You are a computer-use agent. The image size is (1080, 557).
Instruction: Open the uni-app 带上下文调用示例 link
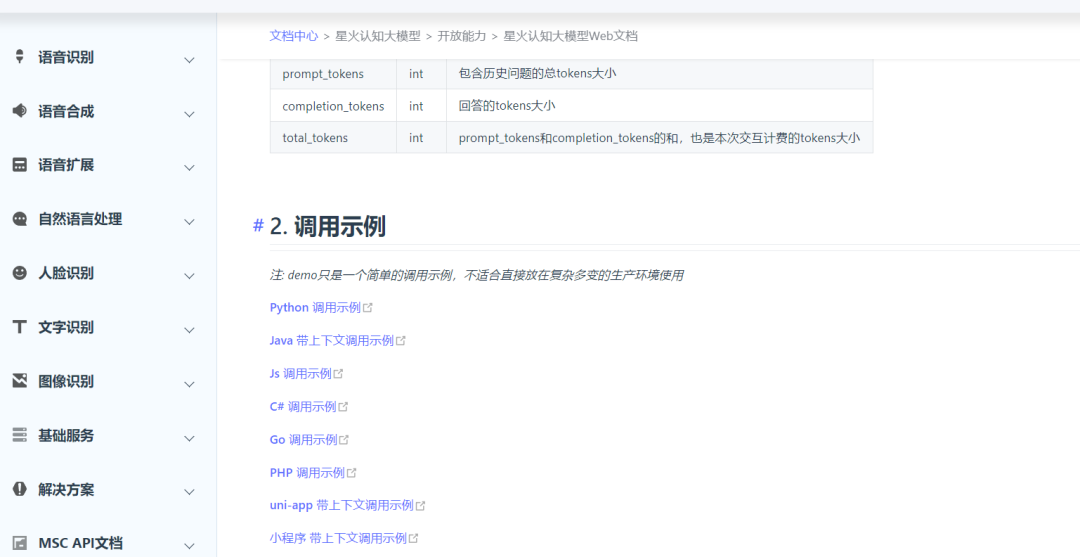pos(342,506)
